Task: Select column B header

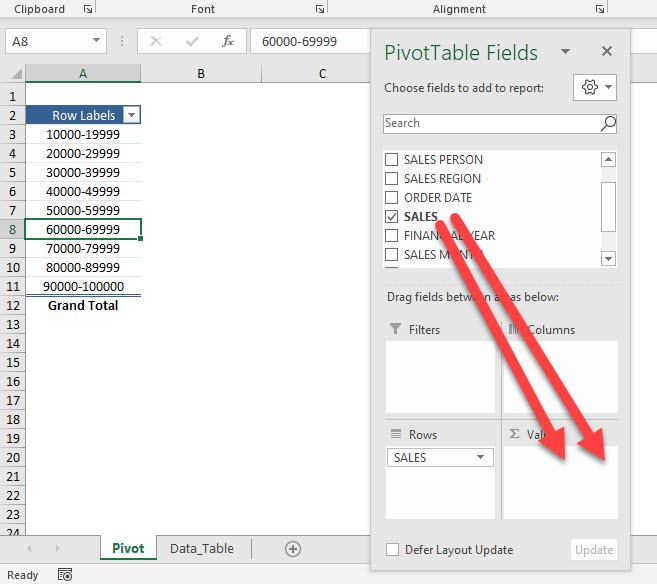Action: (x=201, y=74)
